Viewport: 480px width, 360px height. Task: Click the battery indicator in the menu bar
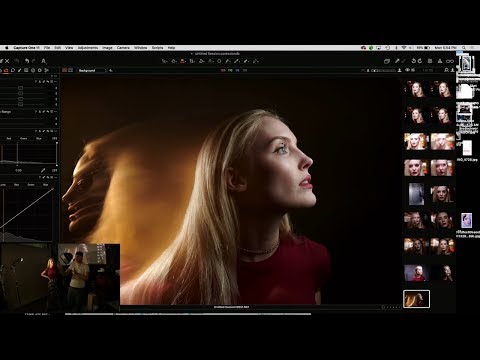coord(423,48)
